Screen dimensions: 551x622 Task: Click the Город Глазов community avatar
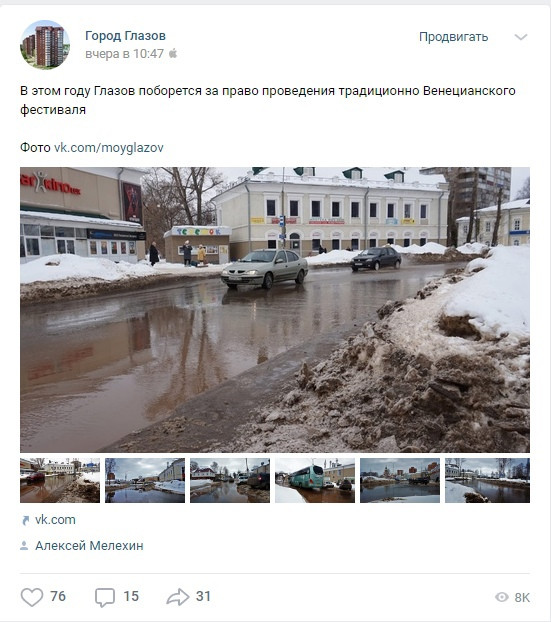click(45, 44)
